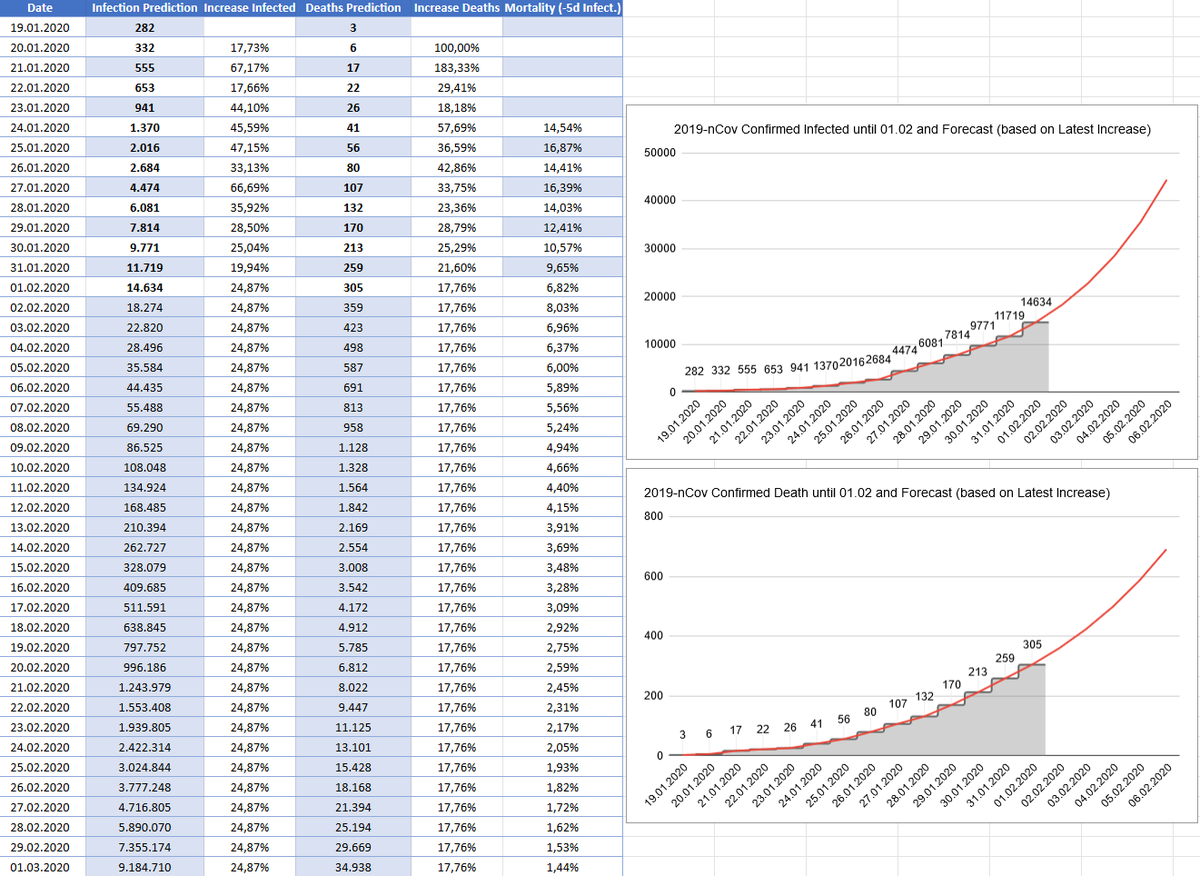The height and width of the screenshot is (876, 1200).
Task: Select mortality cell 16,87%
Action: coord(563,148)
